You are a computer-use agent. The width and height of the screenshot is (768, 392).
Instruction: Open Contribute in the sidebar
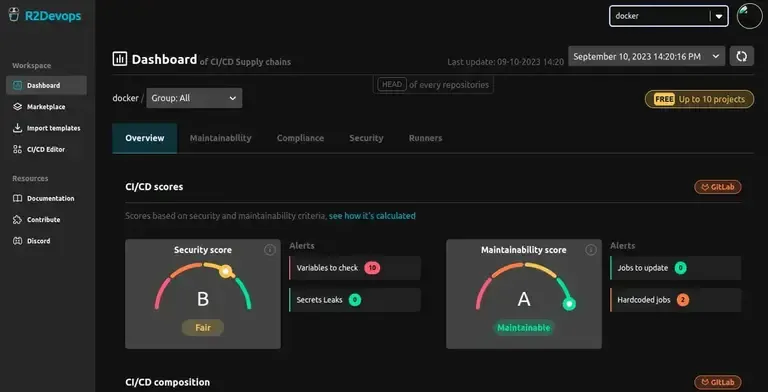(x=47, y=220)
